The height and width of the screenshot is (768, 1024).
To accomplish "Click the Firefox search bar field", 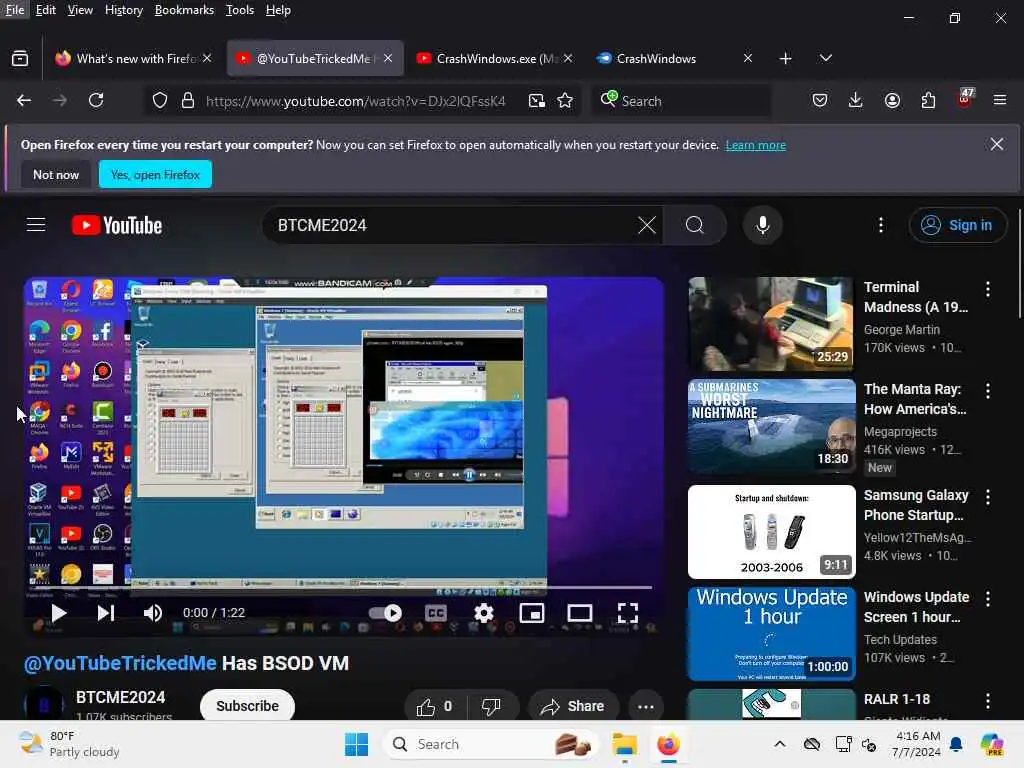I will tap(681, 101).
